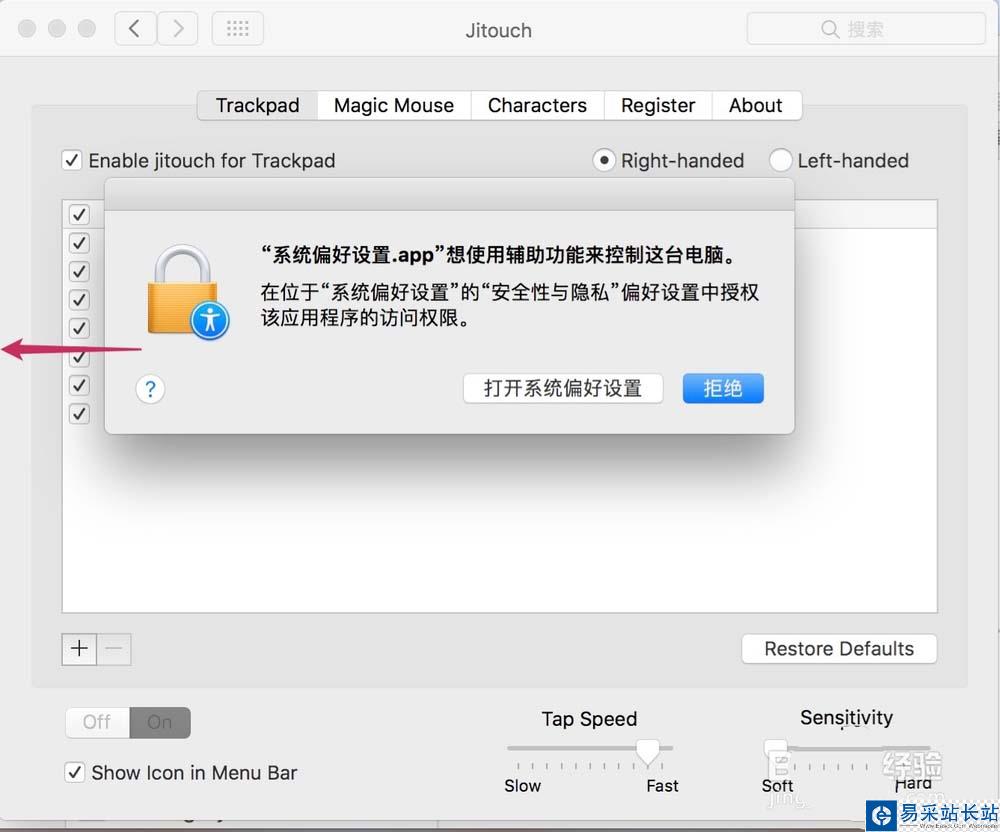Click the forward navigation arrow
1000x832 pixels.
coord(177,29)
